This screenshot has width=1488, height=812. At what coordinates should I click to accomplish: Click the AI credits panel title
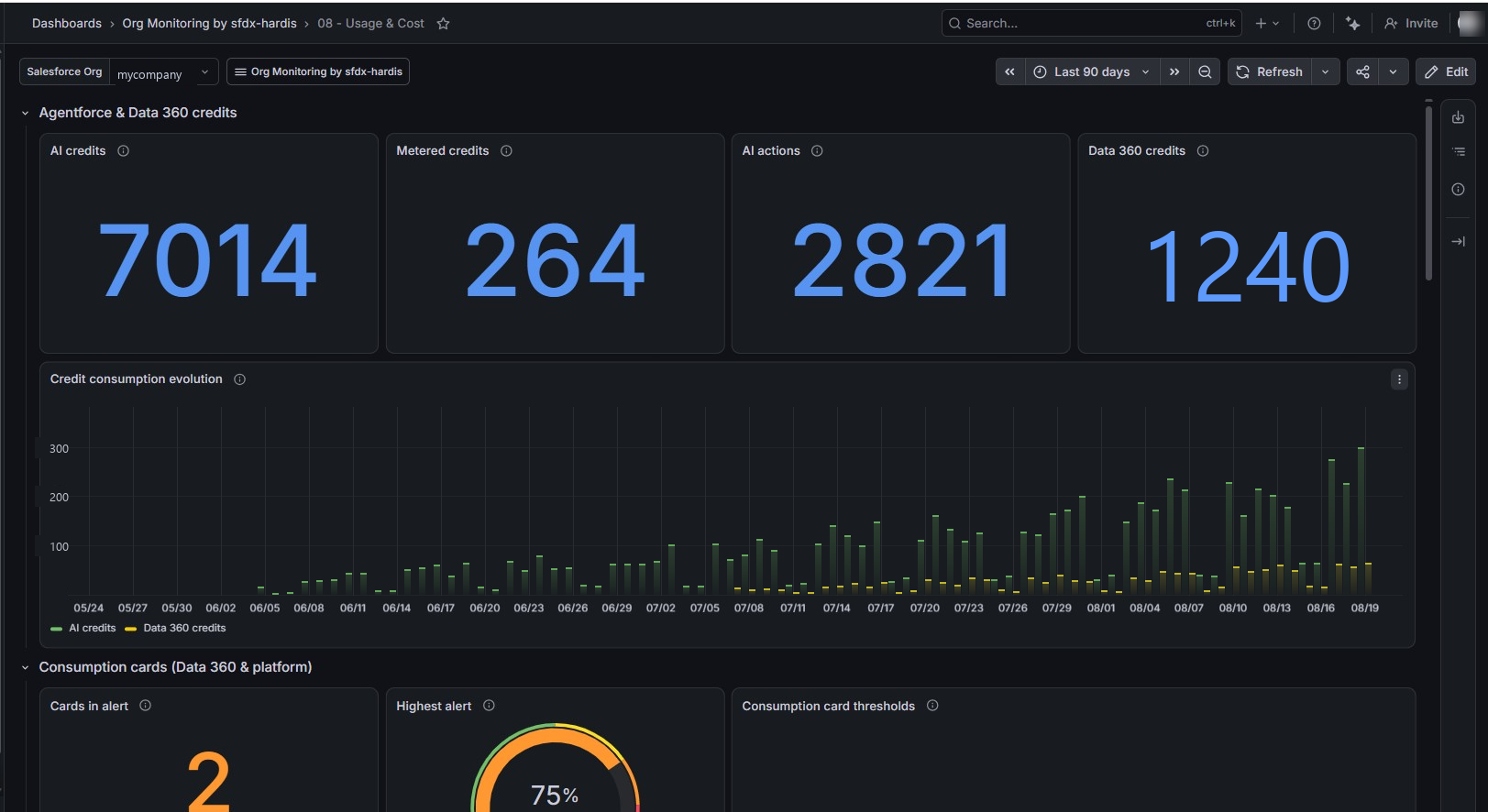78,151
